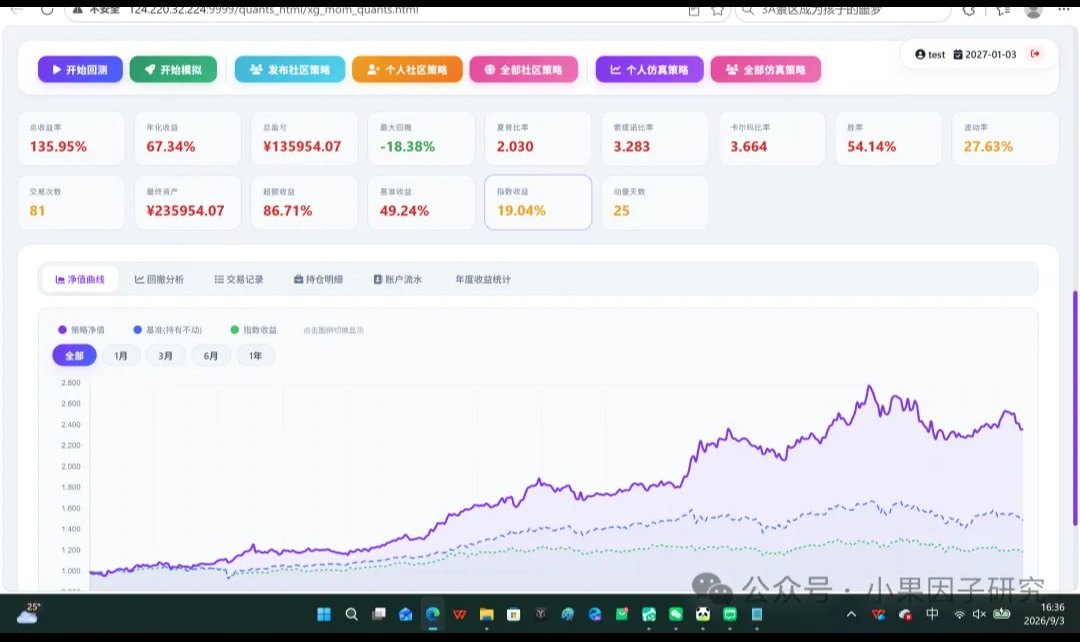Click the 最大回撤 -18.38% value

coord(408,147)
